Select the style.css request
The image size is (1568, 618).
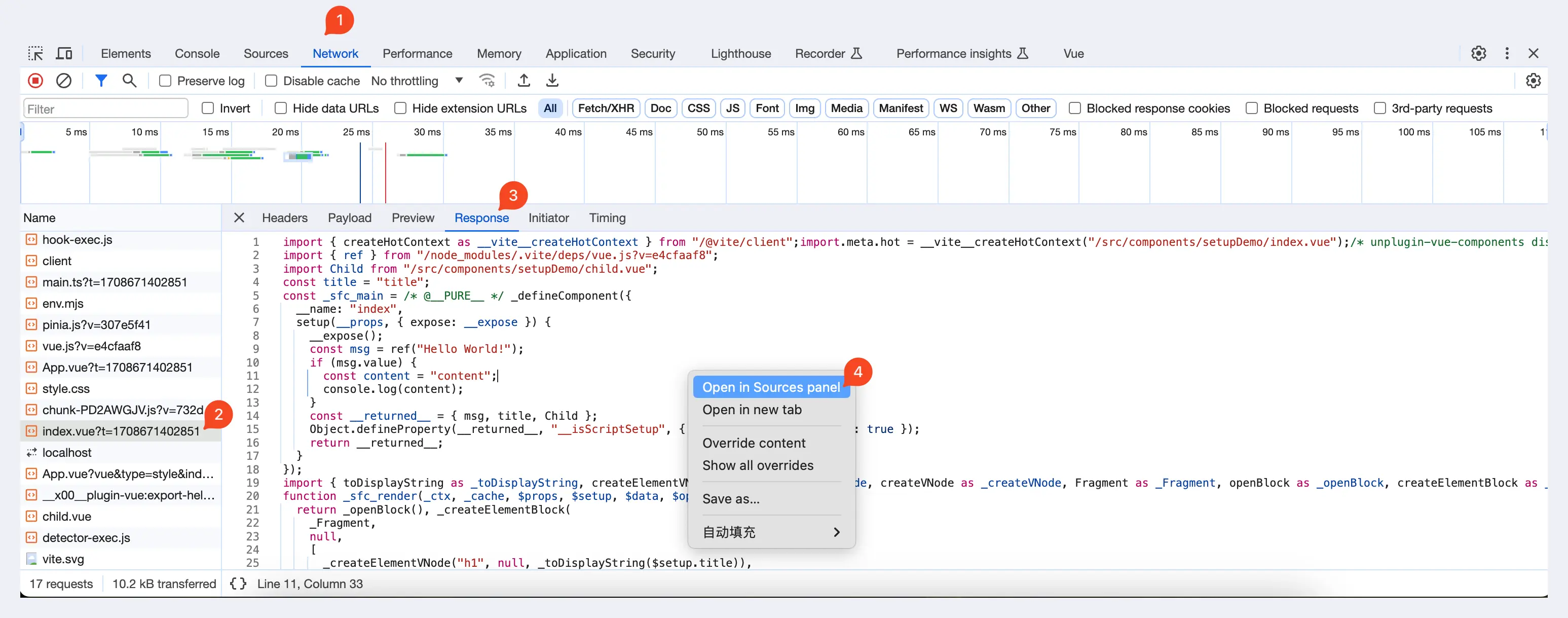pyautogui.click(x=66, y=388)
